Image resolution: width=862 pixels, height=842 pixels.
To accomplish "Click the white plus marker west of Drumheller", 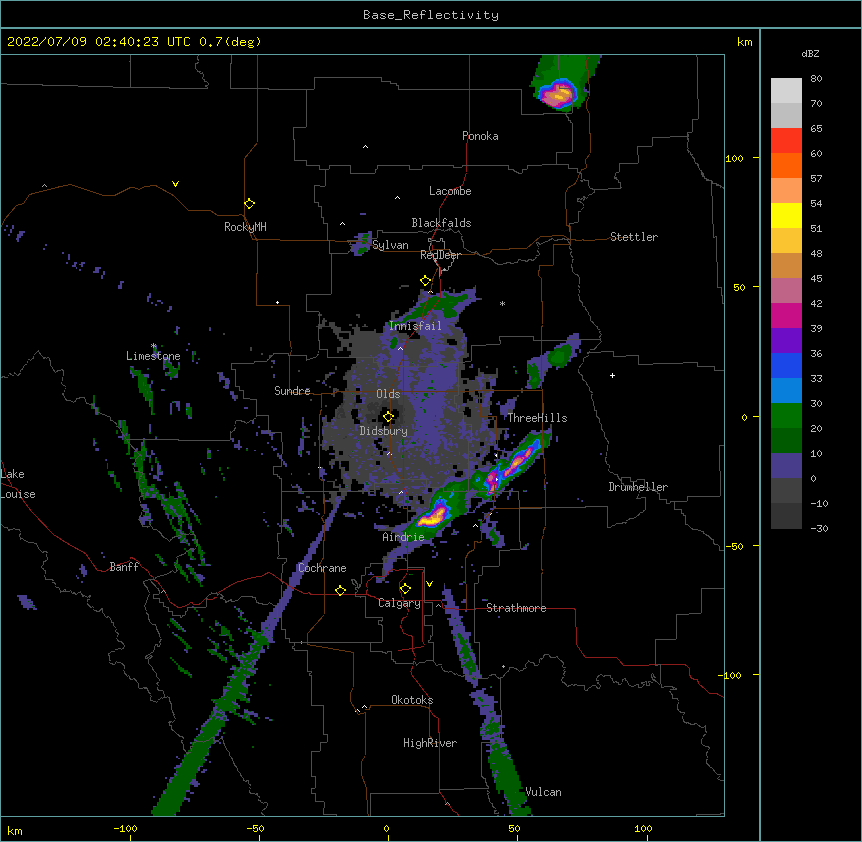I will coord(612,375).
